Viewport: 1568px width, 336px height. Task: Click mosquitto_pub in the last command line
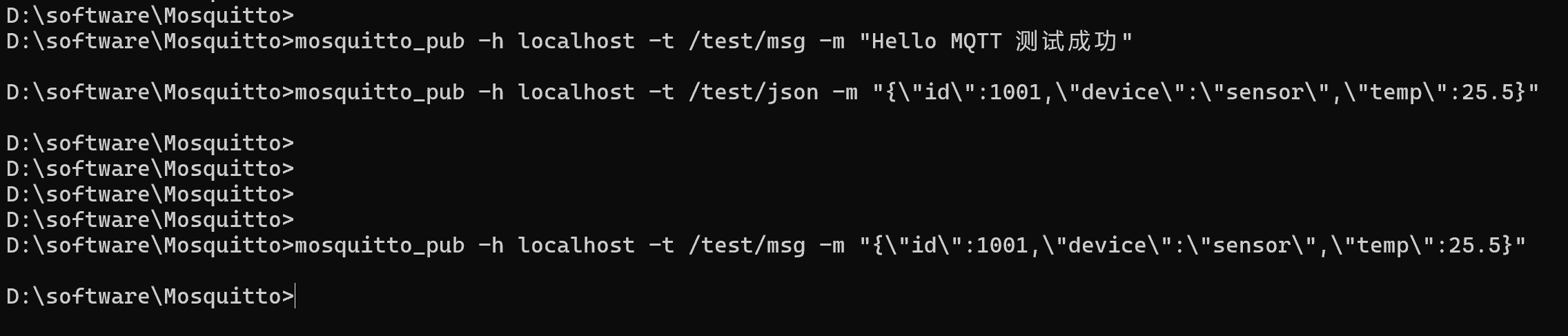pyautogui.click(x=380, y=246)
